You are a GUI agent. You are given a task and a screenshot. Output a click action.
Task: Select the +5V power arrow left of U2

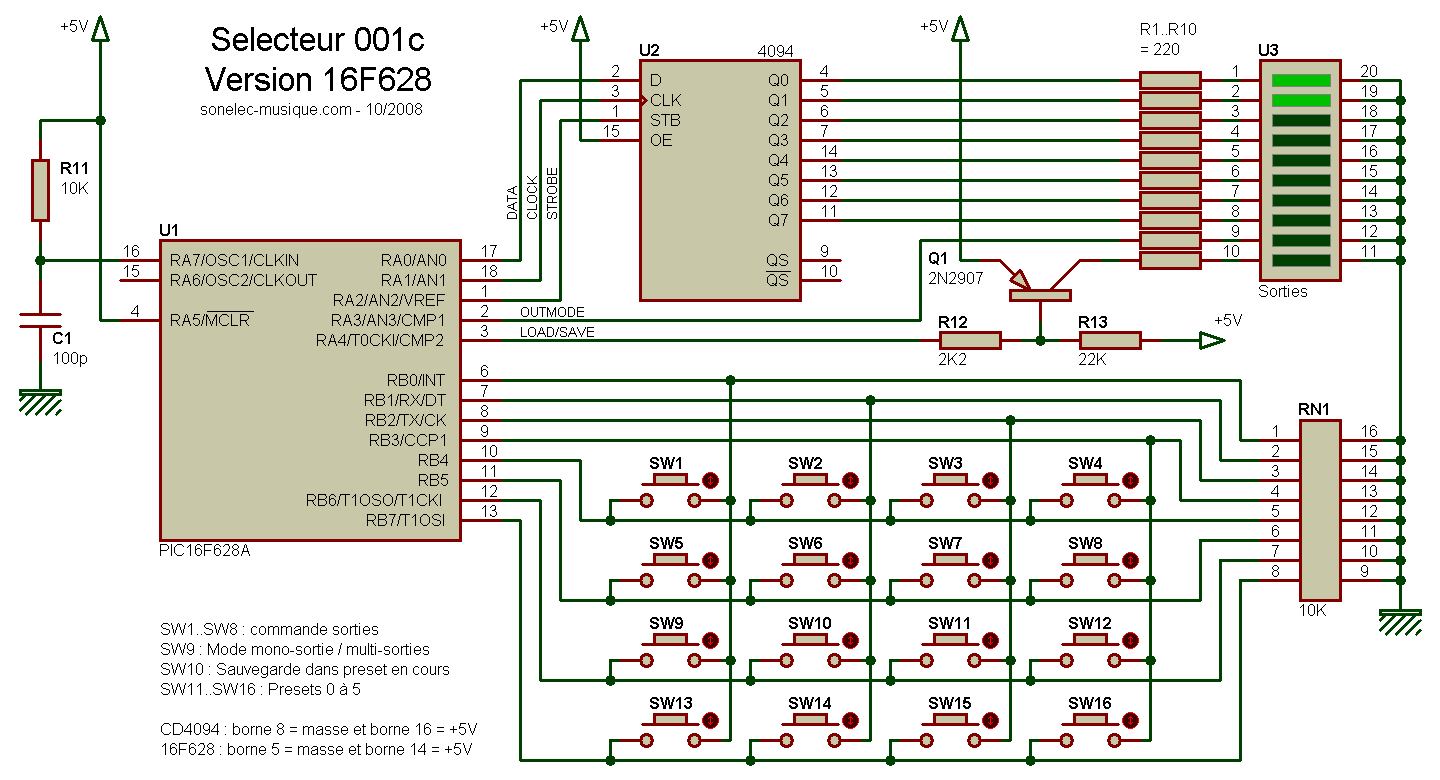click(x=580, y=30)
